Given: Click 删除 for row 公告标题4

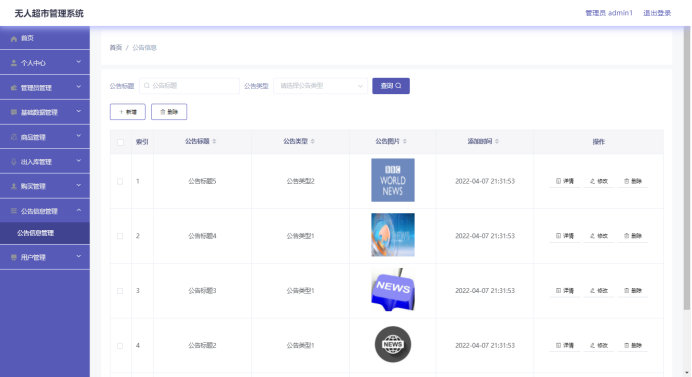Looking at the screenshot, I should tap(633, 236).
